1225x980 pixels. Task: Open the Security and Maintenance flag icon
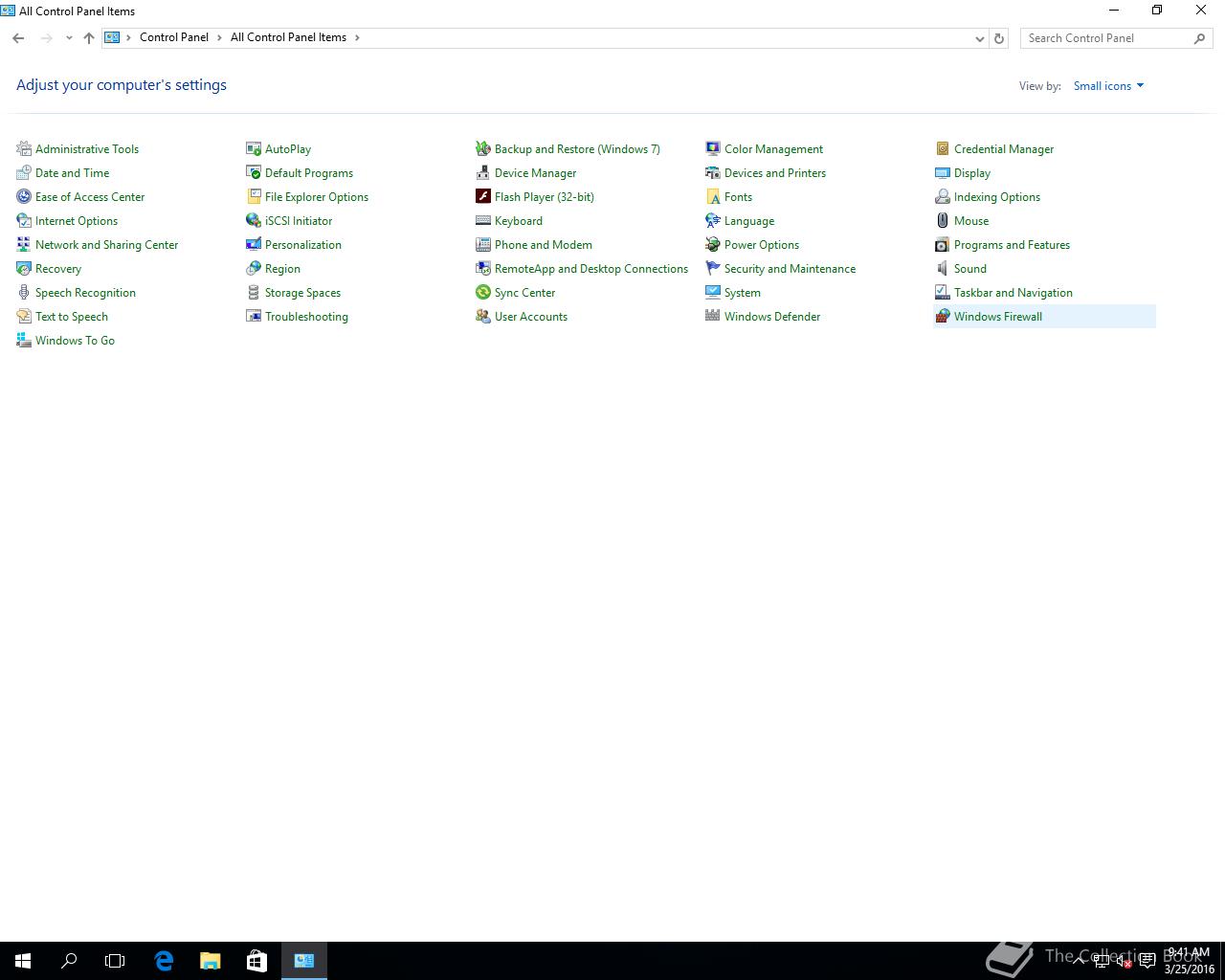pos(713,268)
